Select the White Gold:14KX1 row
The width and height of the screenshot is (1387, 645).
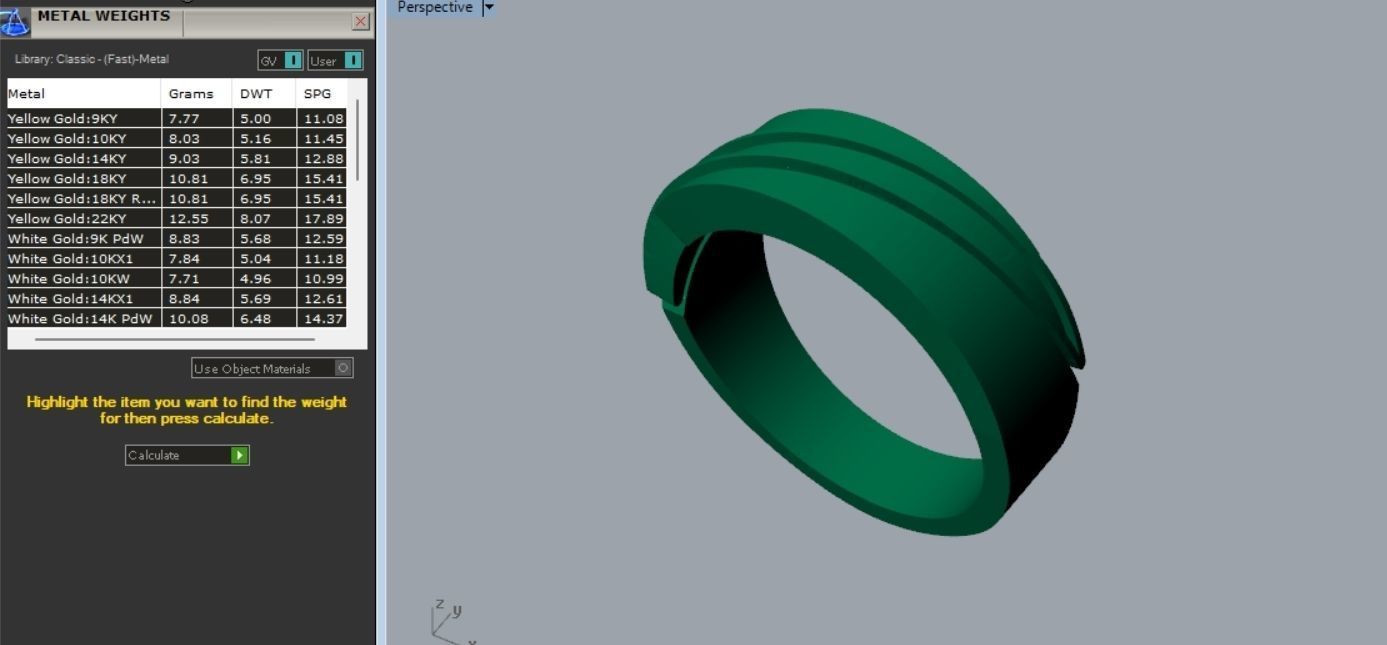(x=177, y=298)
